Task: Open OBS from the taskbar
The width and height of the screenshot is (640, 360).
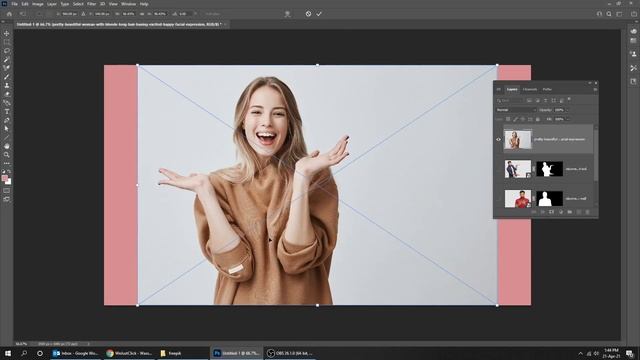Action: (290, 353)
